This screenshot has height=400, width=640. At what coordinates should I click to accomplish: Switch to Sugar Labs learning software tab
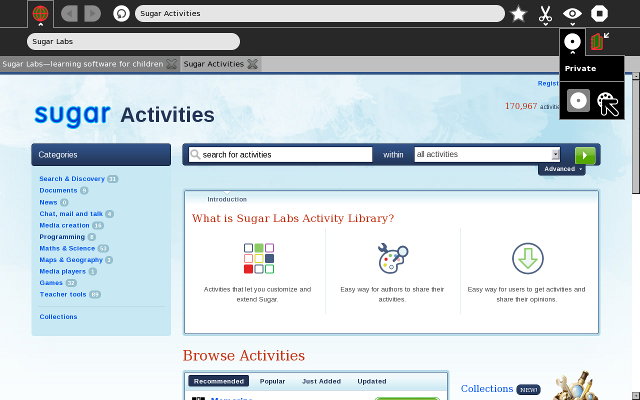pyautogui.click(x=82, y=64)
